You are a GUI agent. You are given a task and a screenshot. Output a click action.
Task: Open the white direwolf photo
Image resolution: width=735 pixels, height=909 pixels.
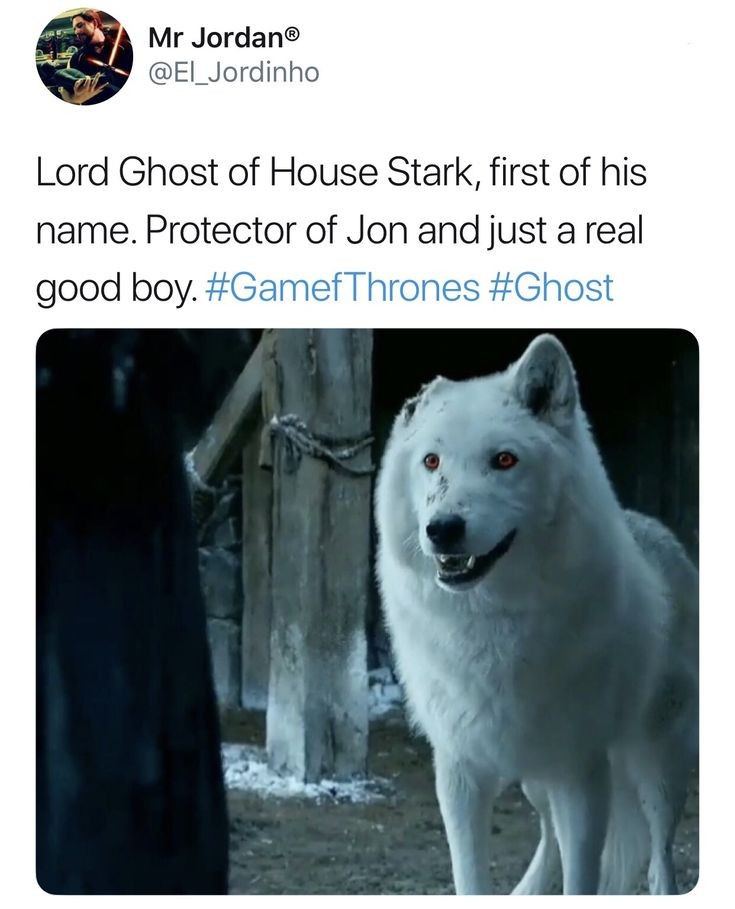pos(367,610)
